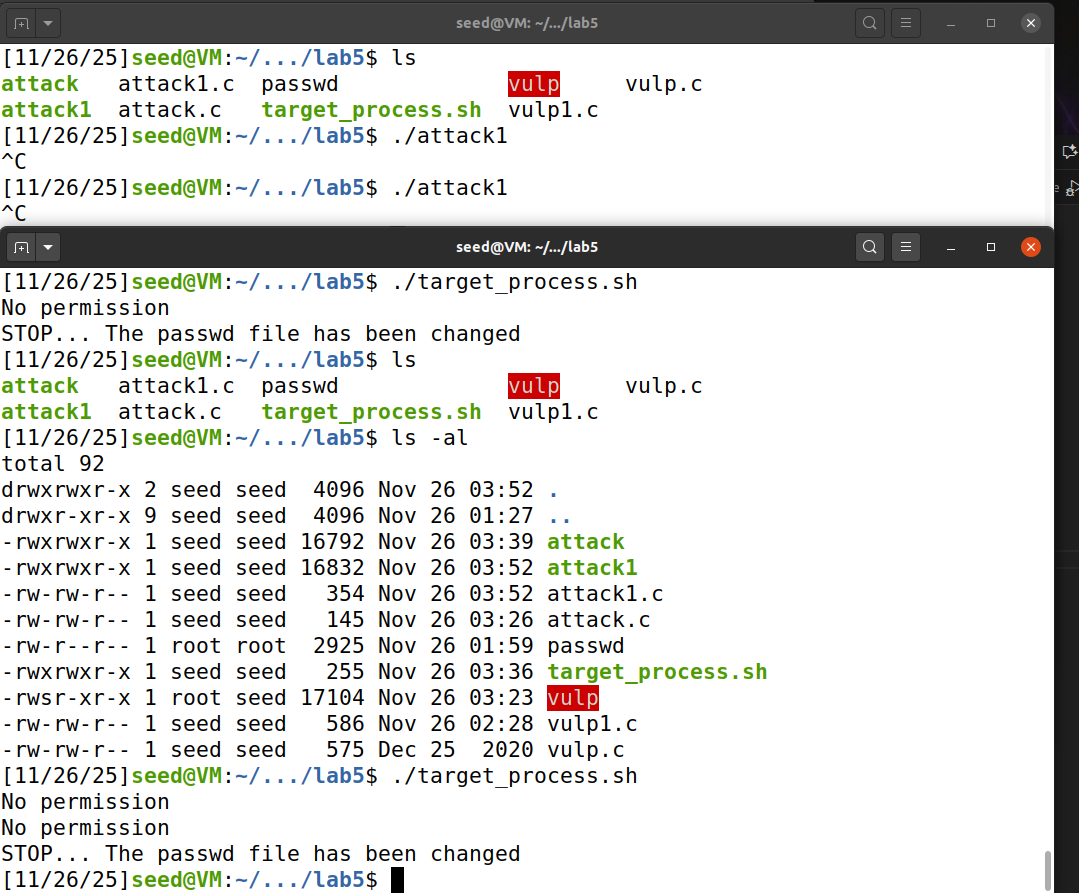
Task: Click the front terminal scrollbar thumb
Action: (x=1048, y=870)
